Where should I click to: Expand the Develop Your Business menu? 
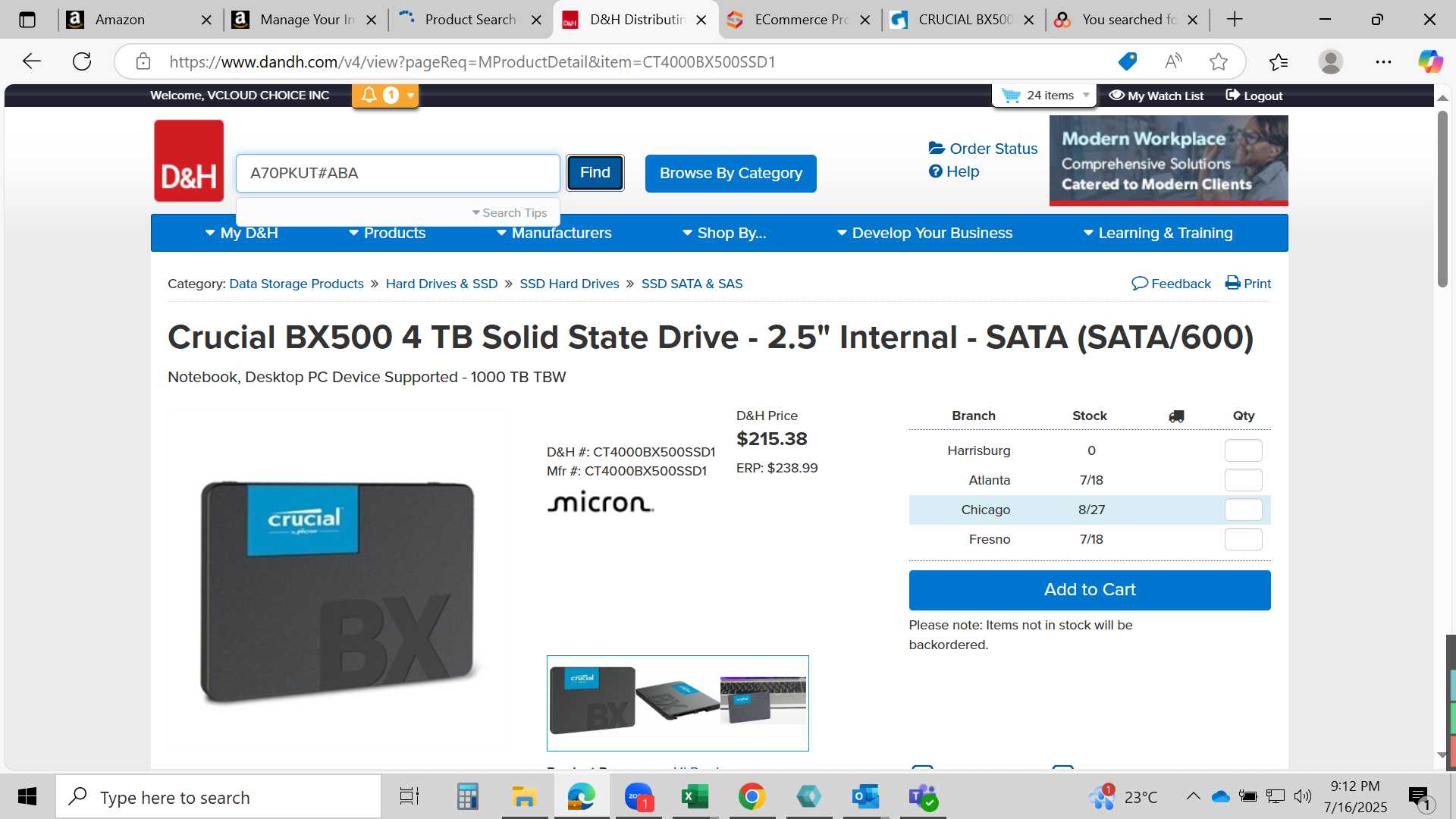coord(924,233)
